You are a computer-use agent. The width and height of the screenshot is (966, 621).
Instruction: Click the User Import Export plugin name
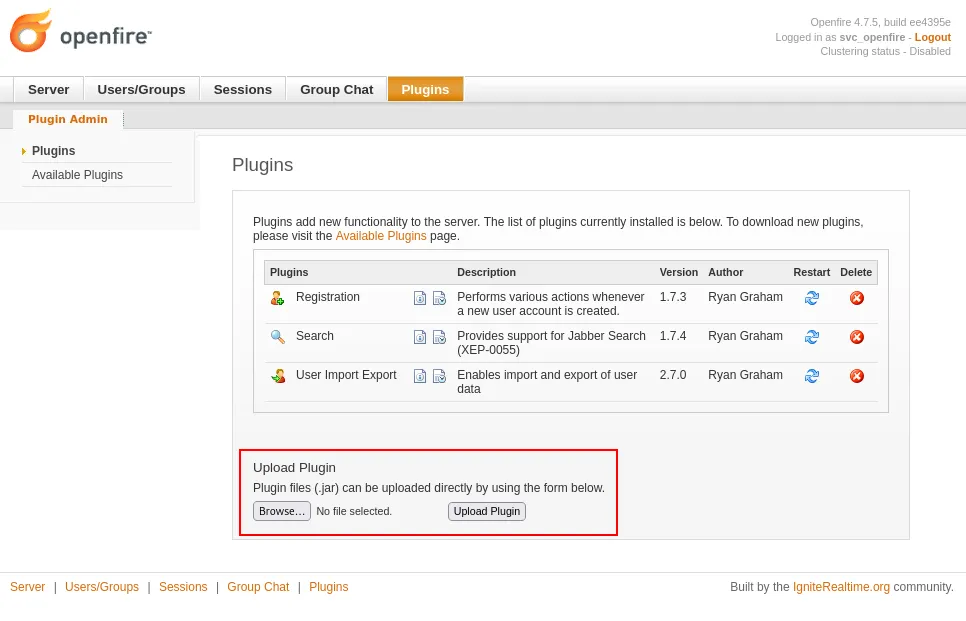(x=346, y=375)
